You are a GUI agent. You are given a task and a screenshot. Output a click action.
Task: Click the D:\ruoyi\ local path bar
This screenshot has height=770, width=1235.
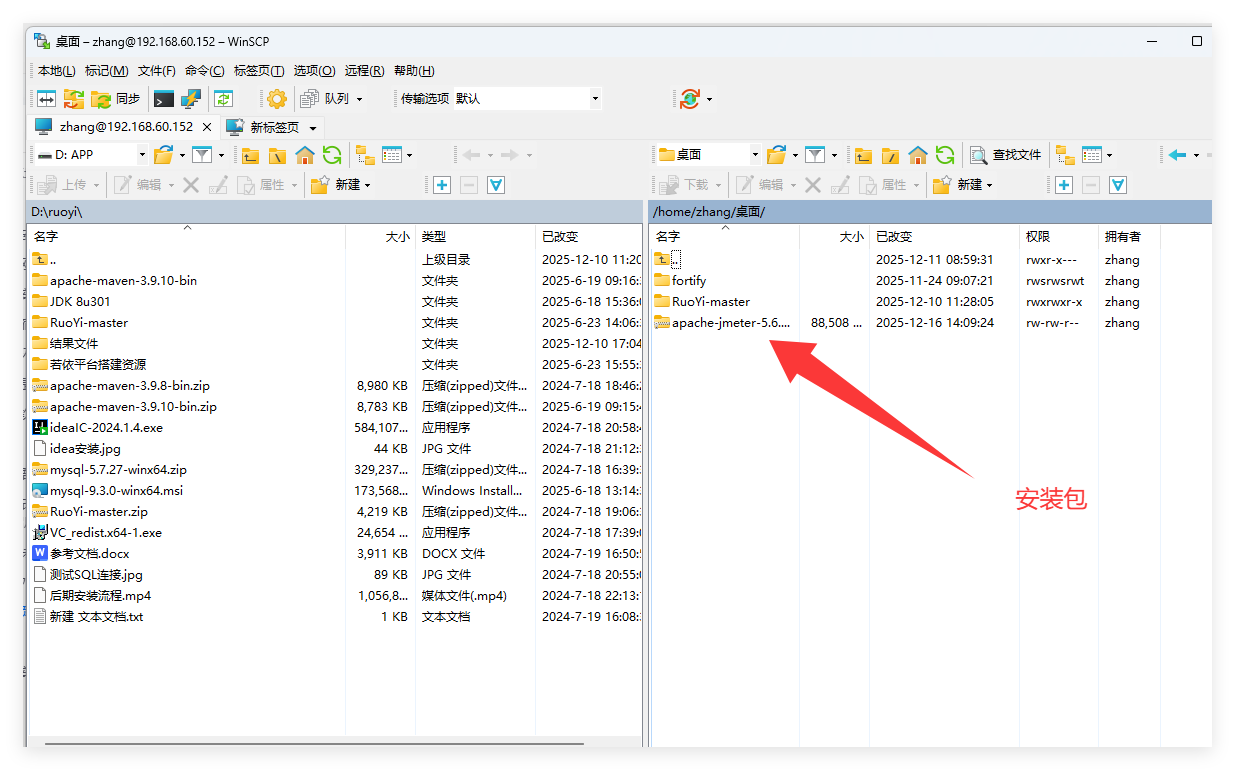(335, 212)
